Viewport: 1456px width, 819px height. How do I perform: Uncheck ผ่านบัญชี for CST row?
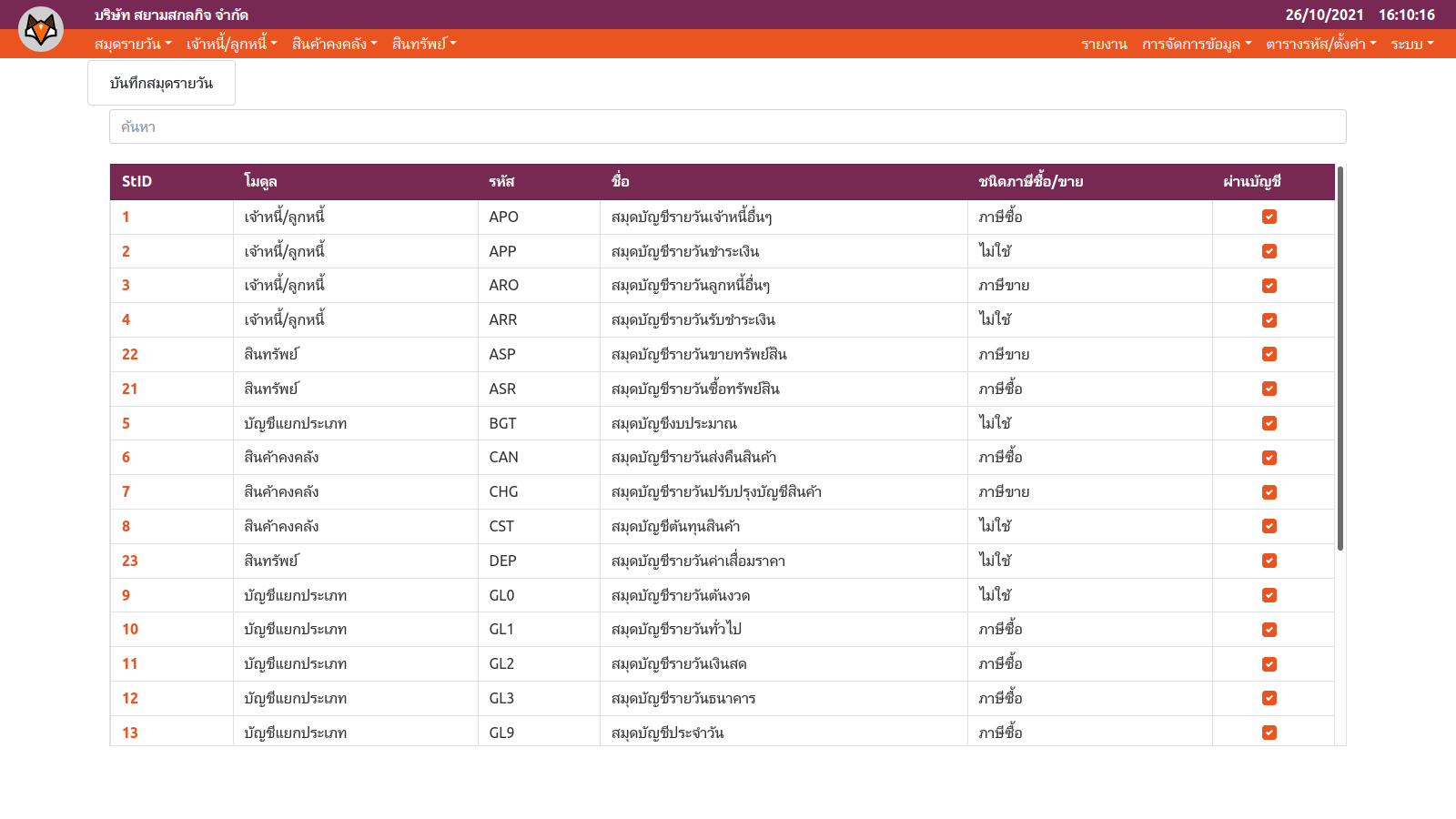point(1269,526)
